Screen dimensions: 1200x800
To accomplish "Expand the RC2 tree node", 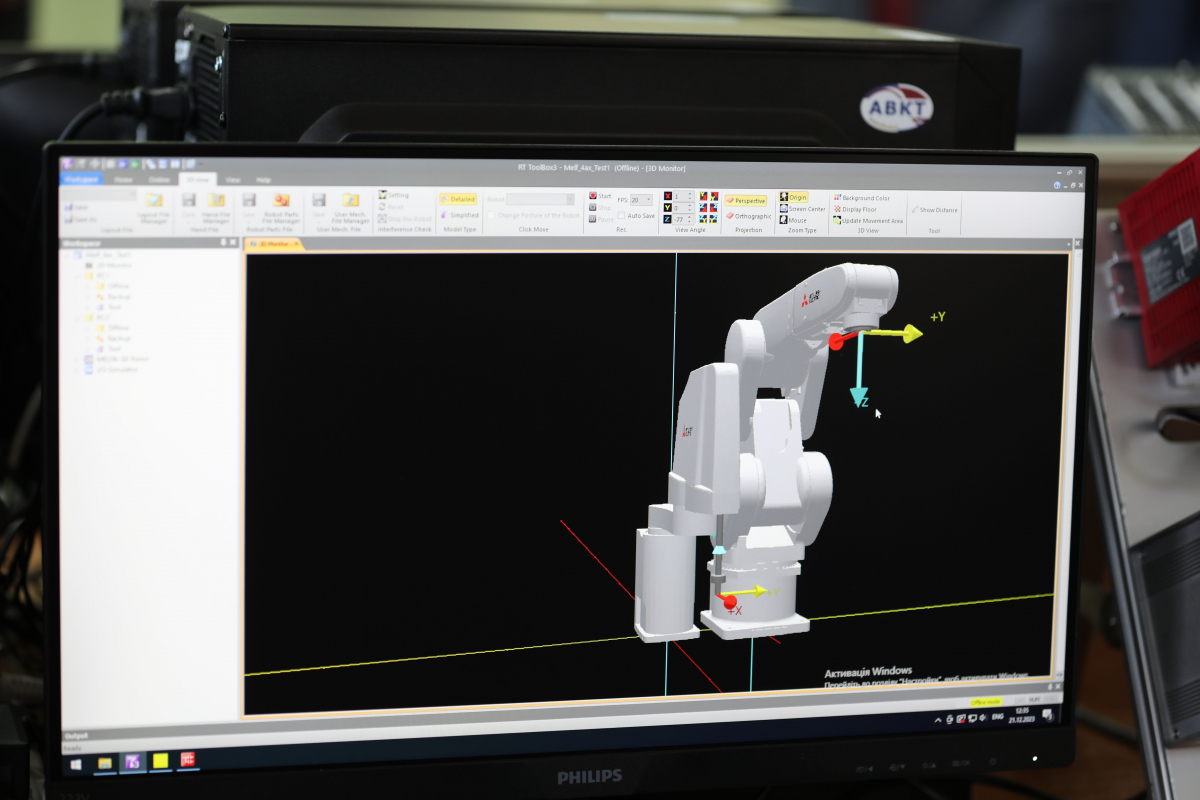I will 78,318.
